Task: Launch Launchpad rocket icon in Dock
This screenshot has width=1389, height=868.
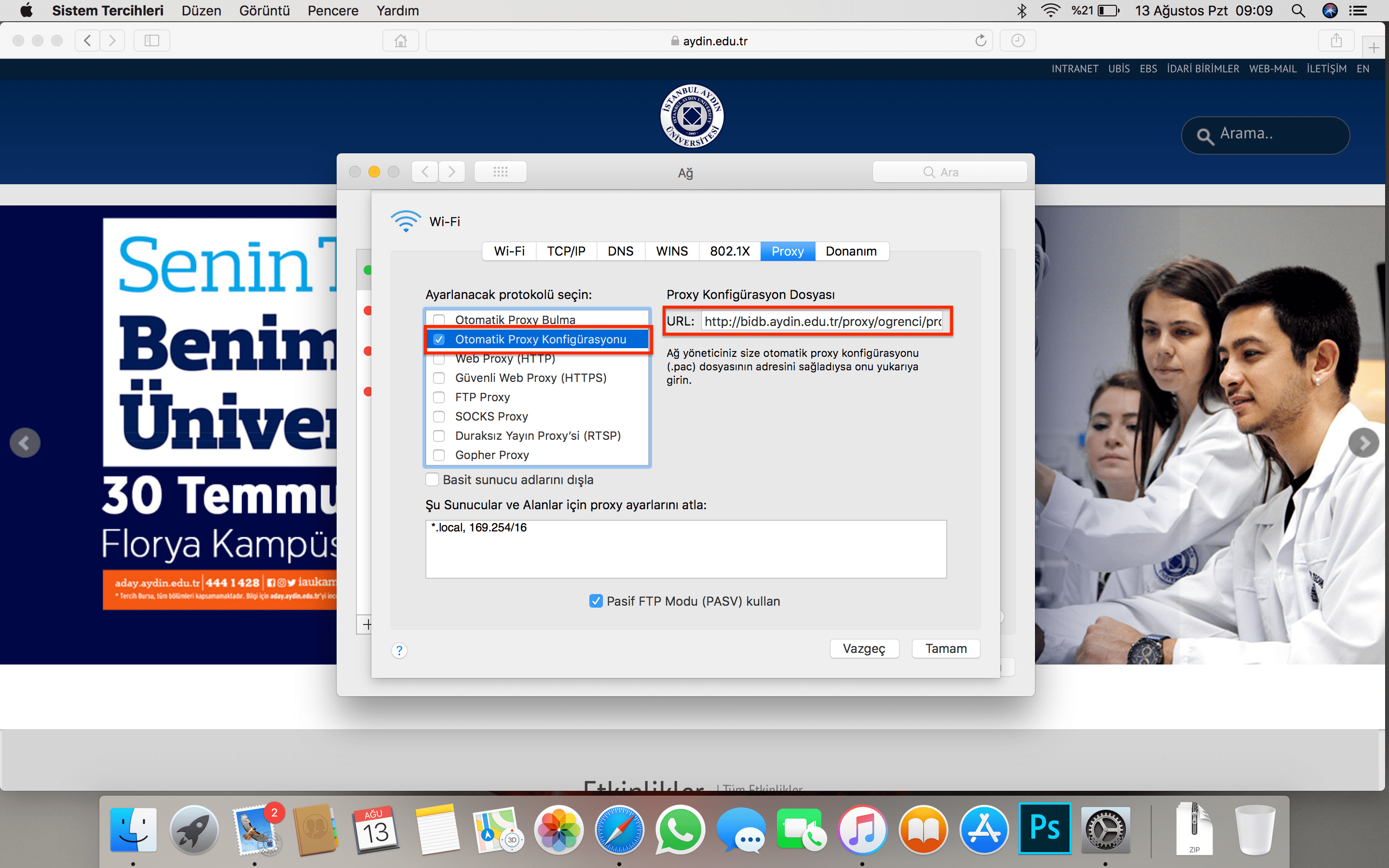Action: (x=194, y=829)
